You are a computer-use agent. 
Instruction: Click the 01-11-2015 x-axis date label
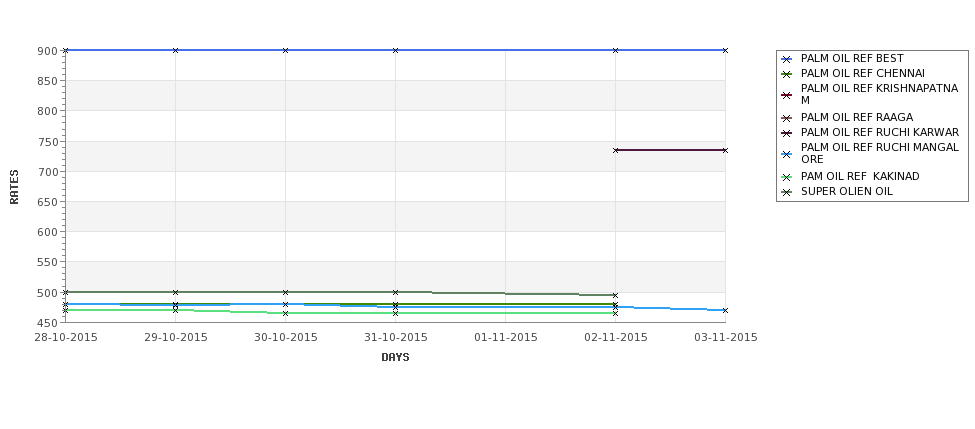point(506,338)
